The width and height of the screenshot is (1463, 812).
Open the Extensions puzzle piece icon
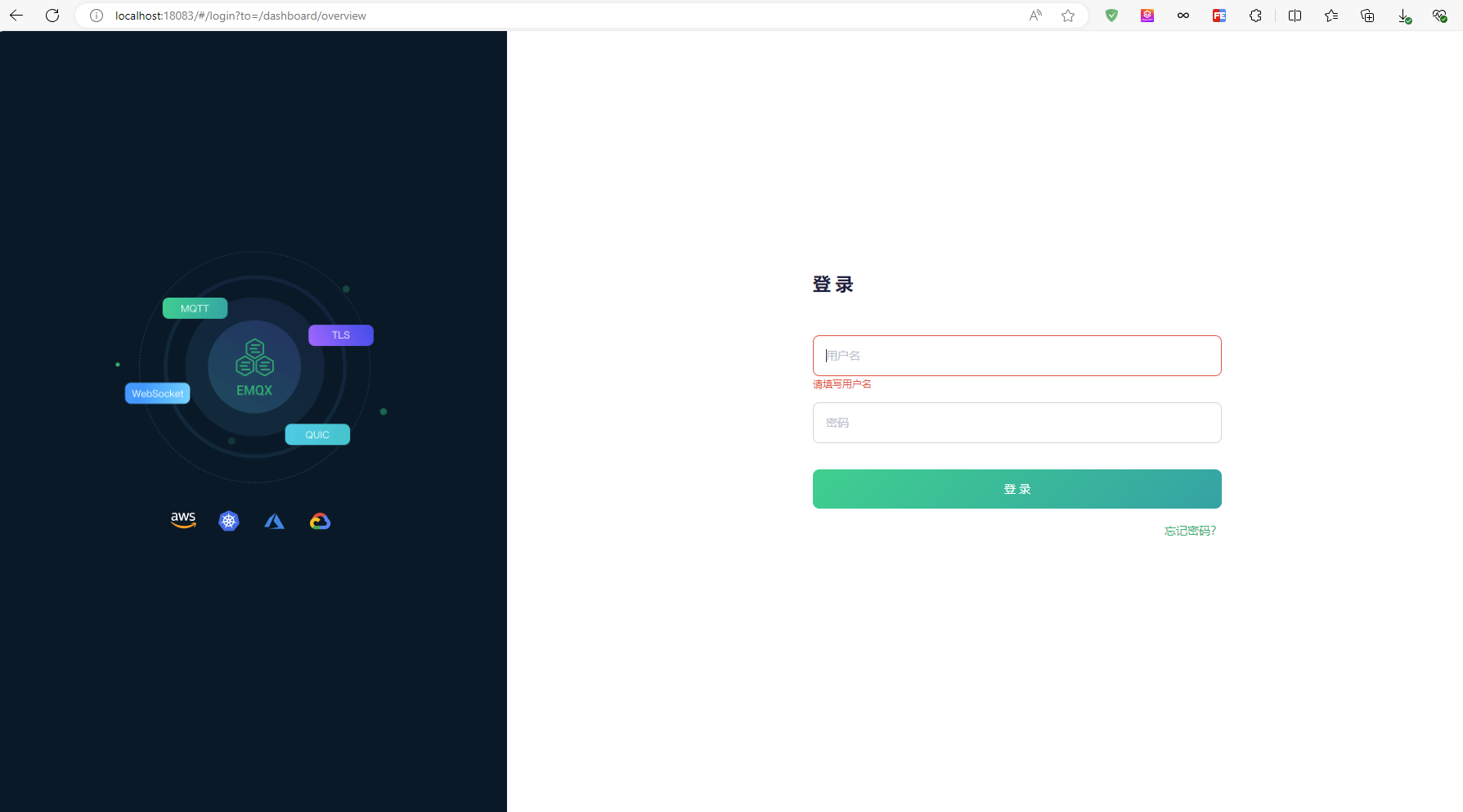[1255, 16]
